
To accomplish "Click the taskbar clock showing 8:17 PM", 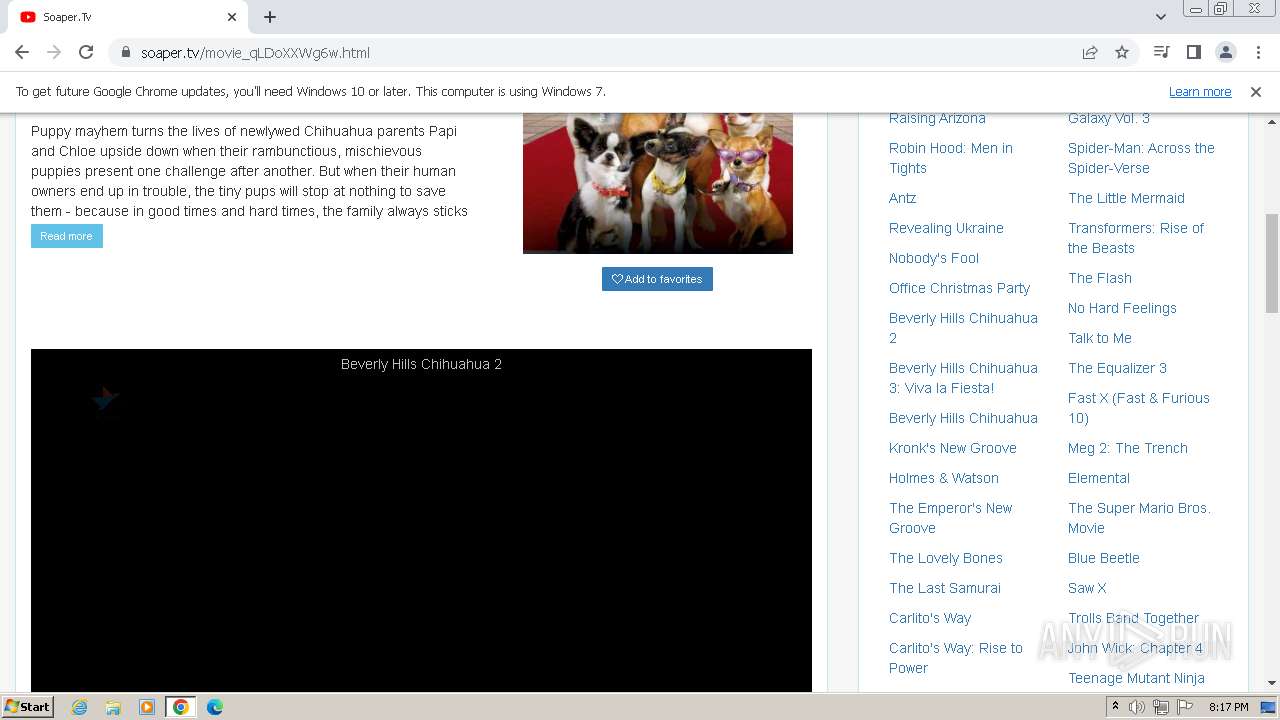I will click(1229, 707).
